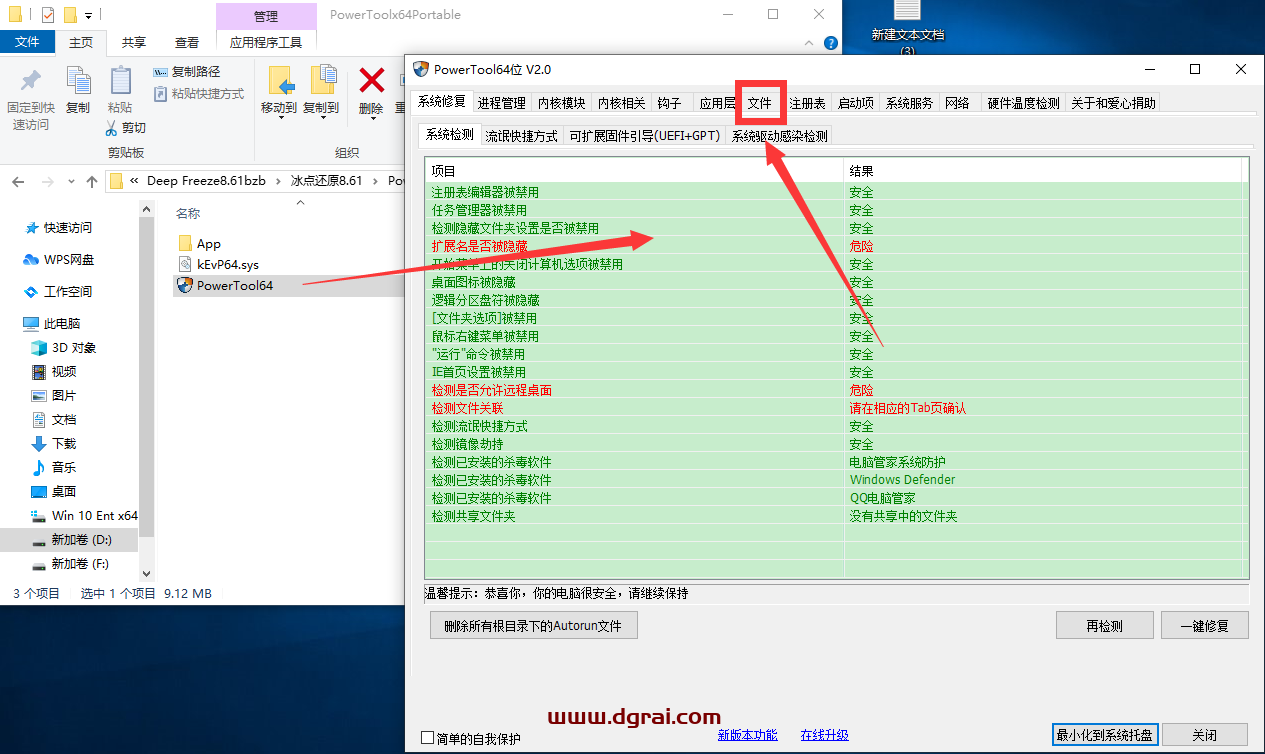Select the App folder in the file list

coord(199,244)
